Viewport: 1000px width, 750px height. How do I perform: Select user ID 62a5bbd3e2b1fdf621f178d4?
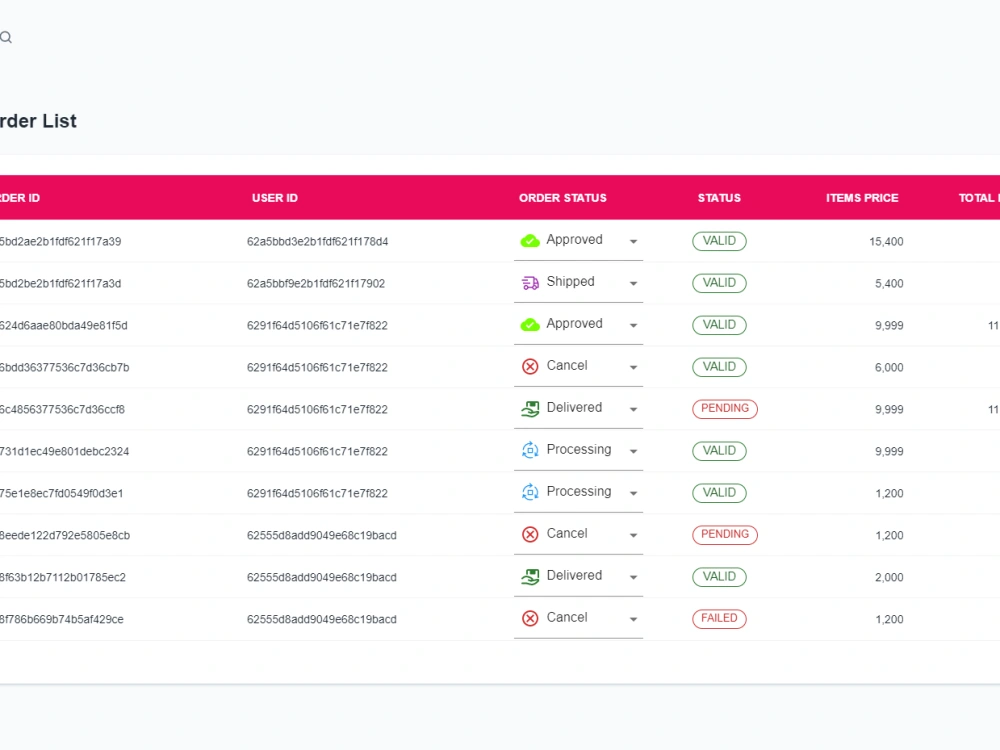point(318,242)
